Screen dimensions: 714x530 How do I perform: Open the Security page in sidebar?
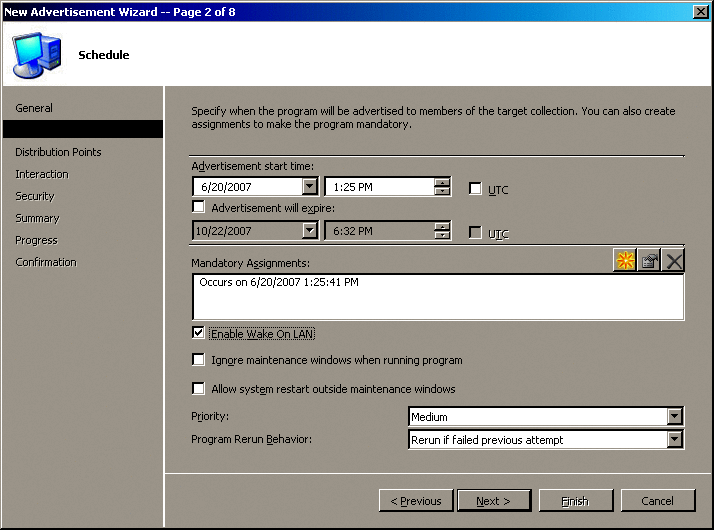click(35, 196)
